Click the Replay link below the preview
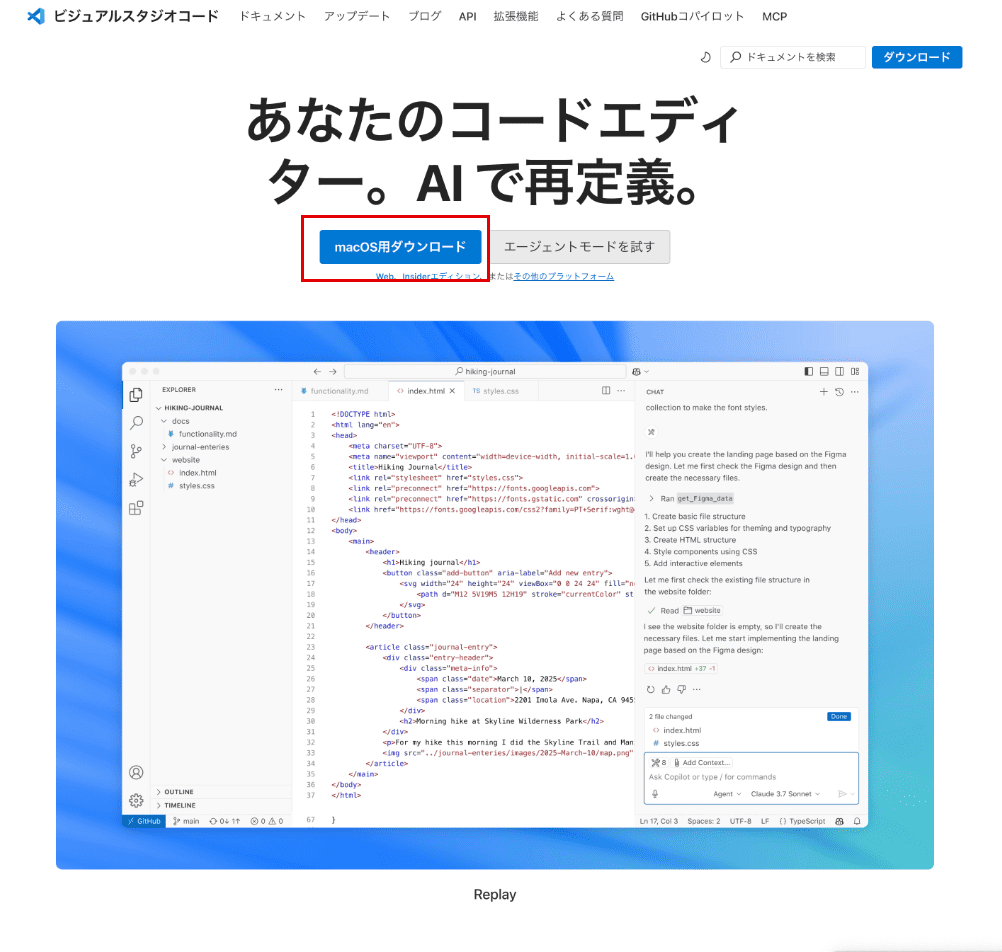 (495, 894)
